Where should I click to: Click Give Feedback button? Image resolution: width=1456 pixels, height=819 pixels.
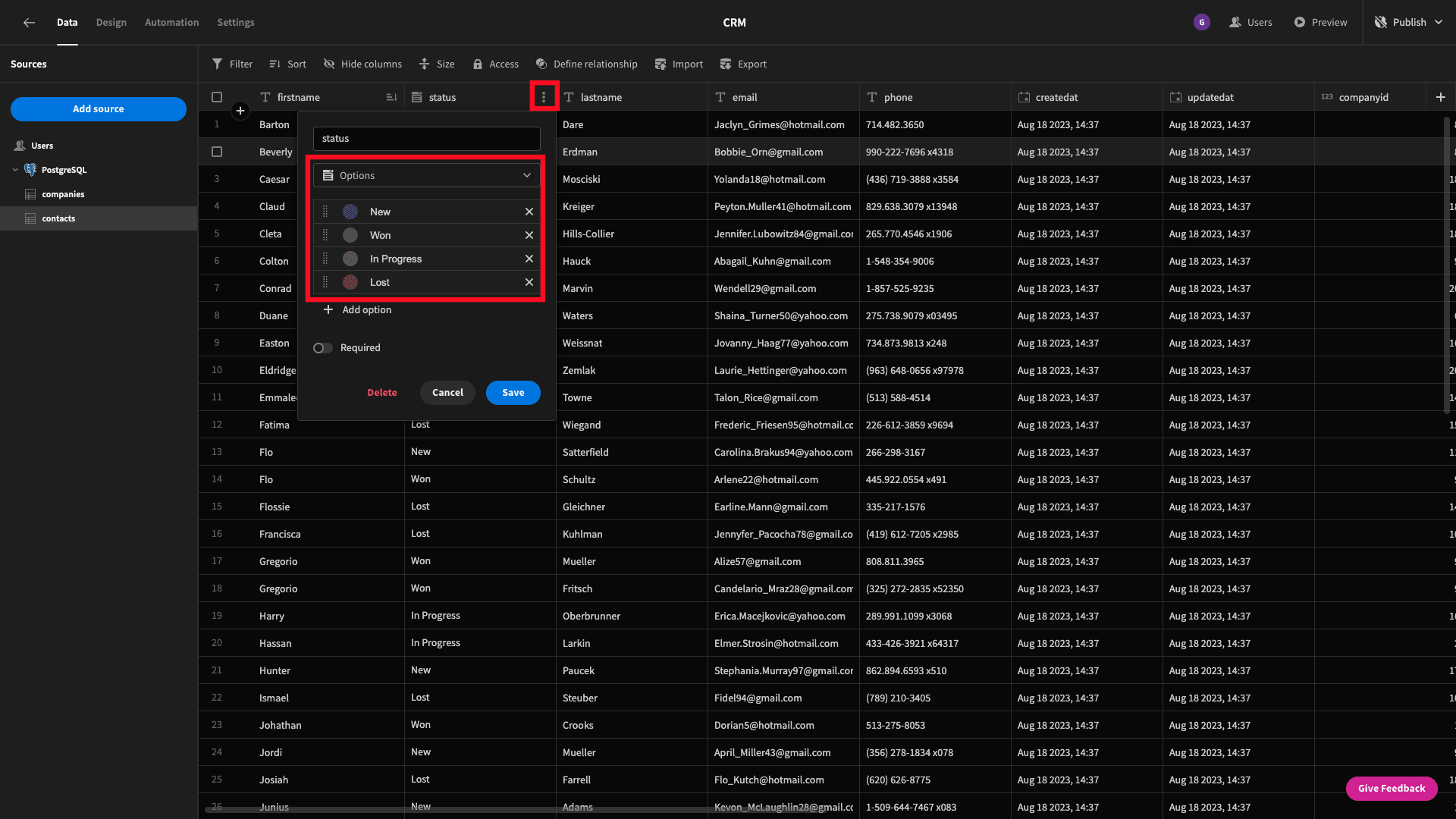click(x=1392, y=789)
